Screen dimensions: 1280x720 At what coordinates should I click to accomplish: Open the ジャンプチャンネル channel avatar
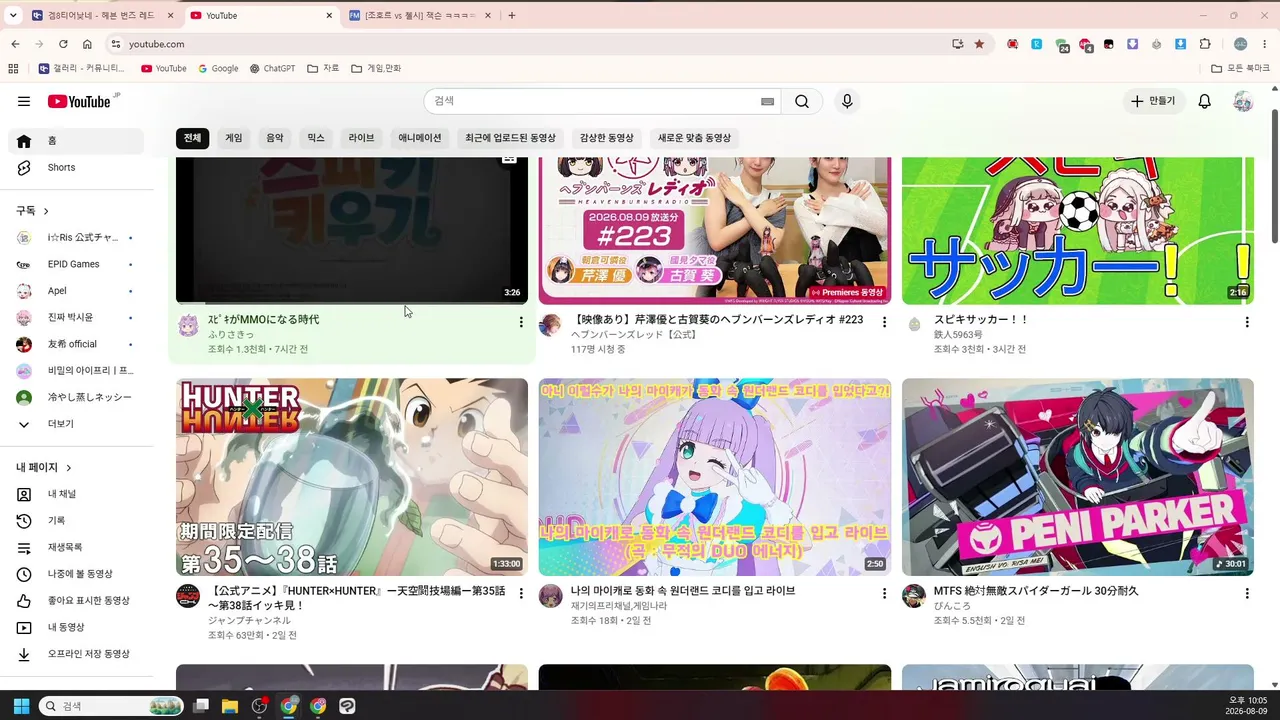point(188,596)
